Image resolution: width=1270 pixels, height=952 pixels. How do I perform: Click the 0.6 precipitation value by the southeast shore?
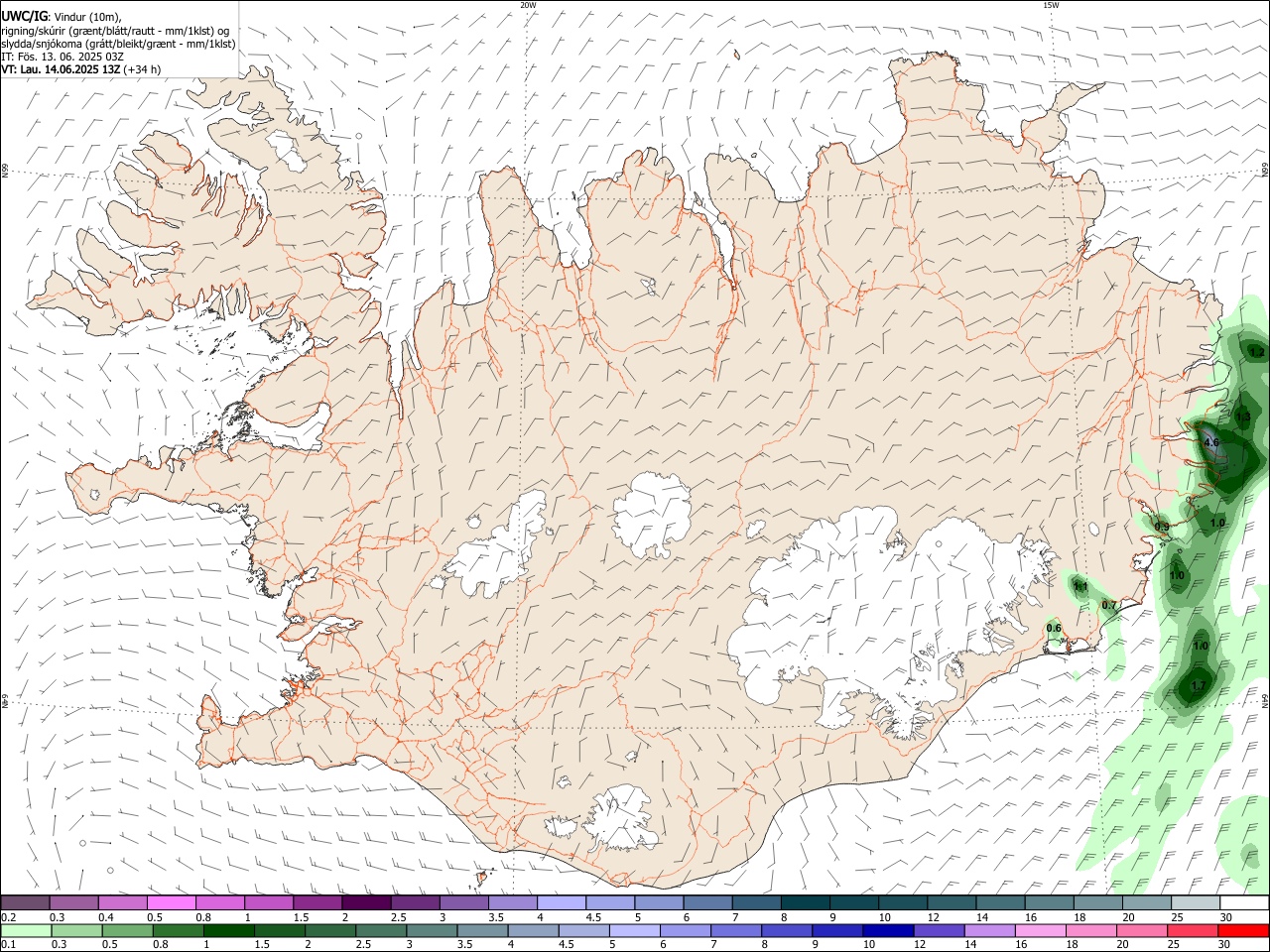point(1054,628)
